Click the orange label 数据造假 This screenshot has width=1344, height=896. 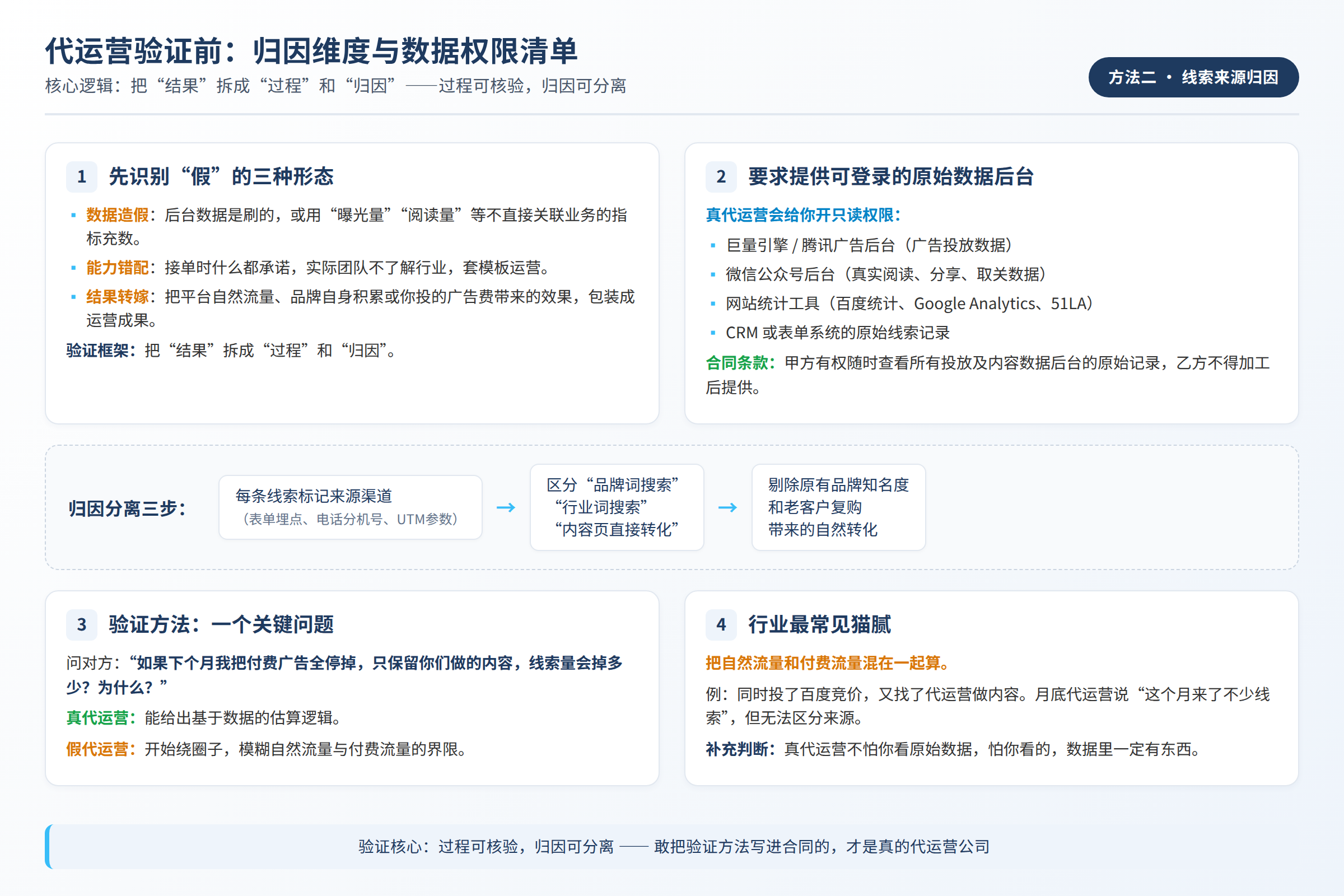coord(117,215)
